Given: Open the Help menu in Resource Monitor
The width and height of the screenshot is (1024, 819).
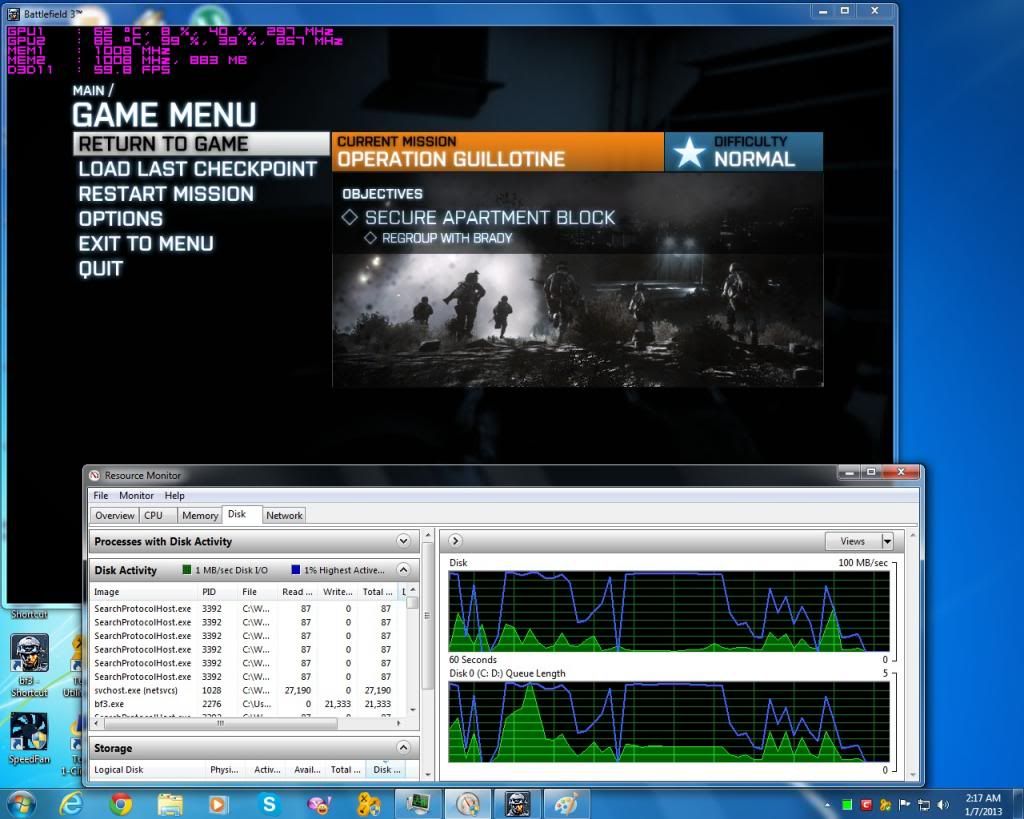Looking at the screenshot, I should pyautogui.click(x=174, y=496).
